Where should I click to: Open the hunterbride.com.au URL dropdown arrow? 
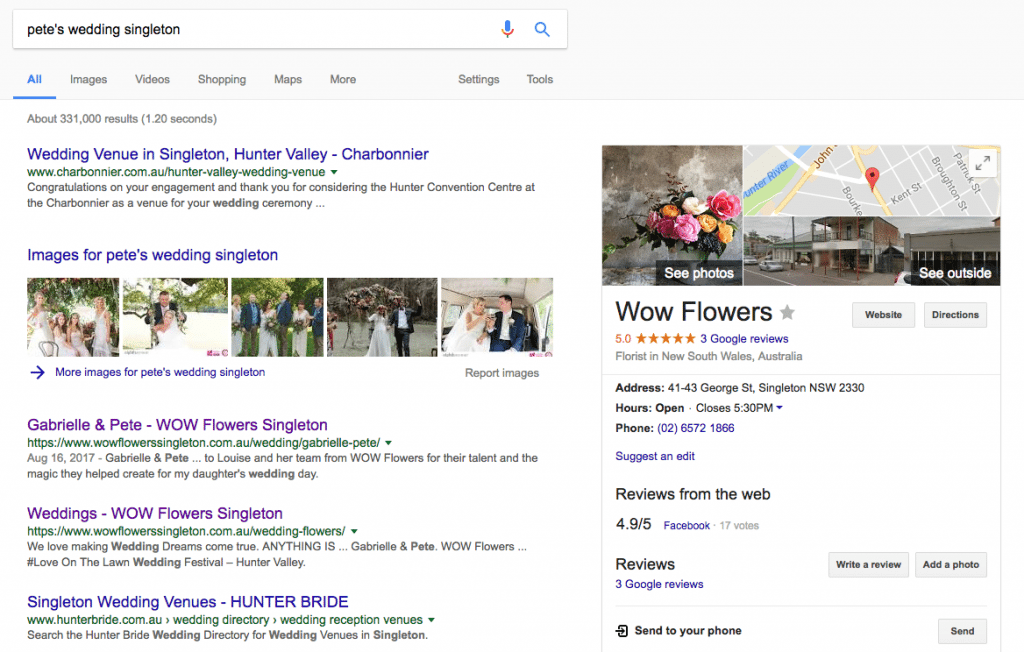pos(431,620)
